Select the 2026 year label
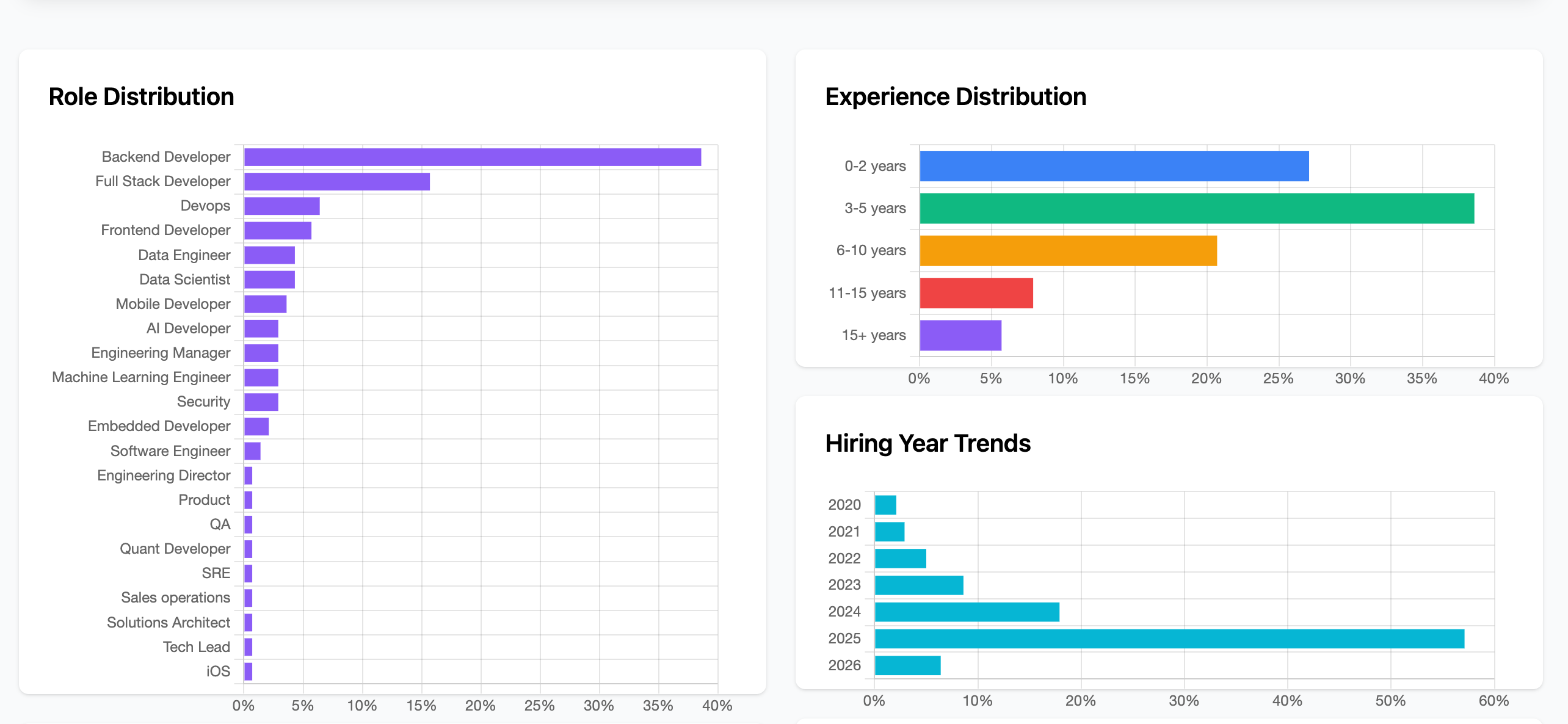The height and width of the screenshot is (724, 1568). tap(846, 664)
